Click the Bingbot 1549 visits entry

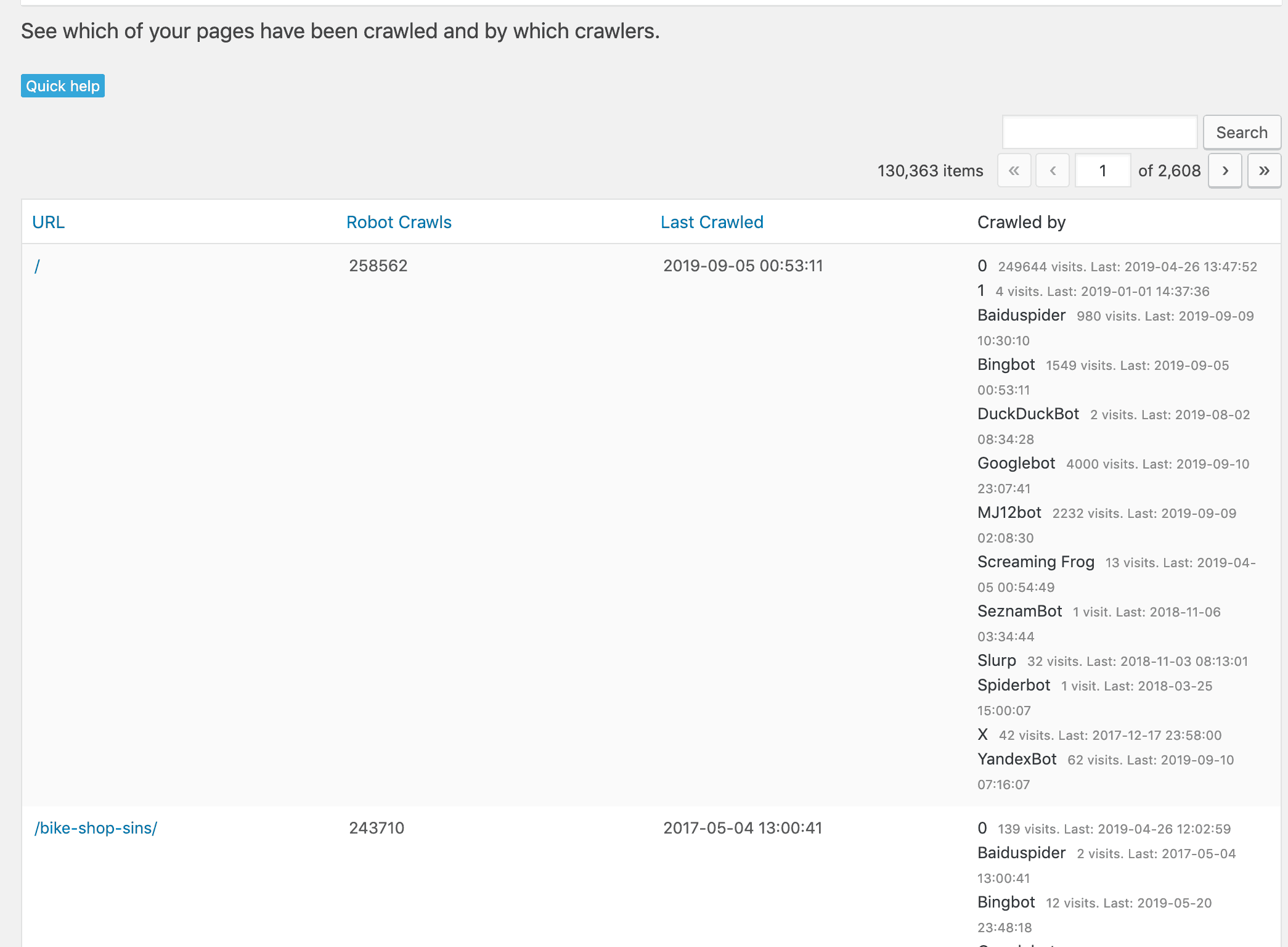pos(1103,377)
